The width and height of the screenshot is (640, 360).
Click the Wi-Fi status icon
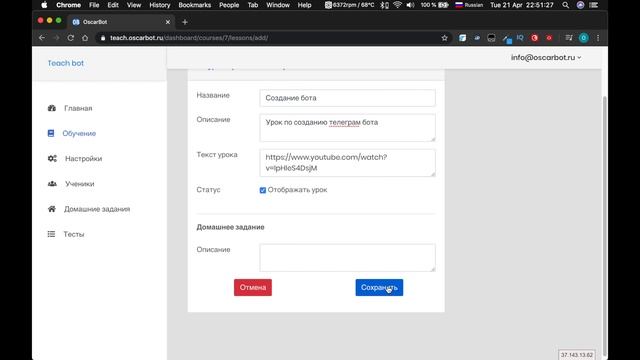tap(397, 5)
